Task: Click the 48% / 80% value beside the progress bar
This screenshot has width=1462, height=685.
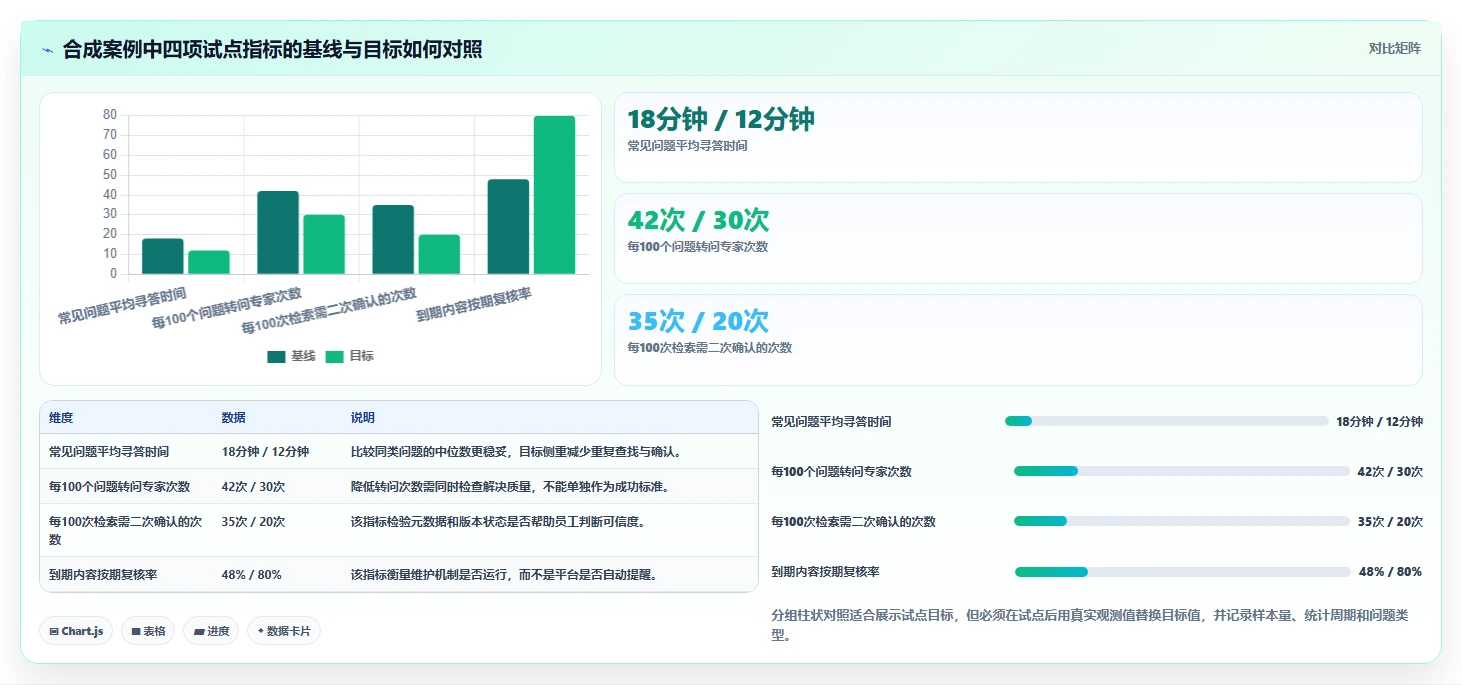Action: (x=1390, y=572)
